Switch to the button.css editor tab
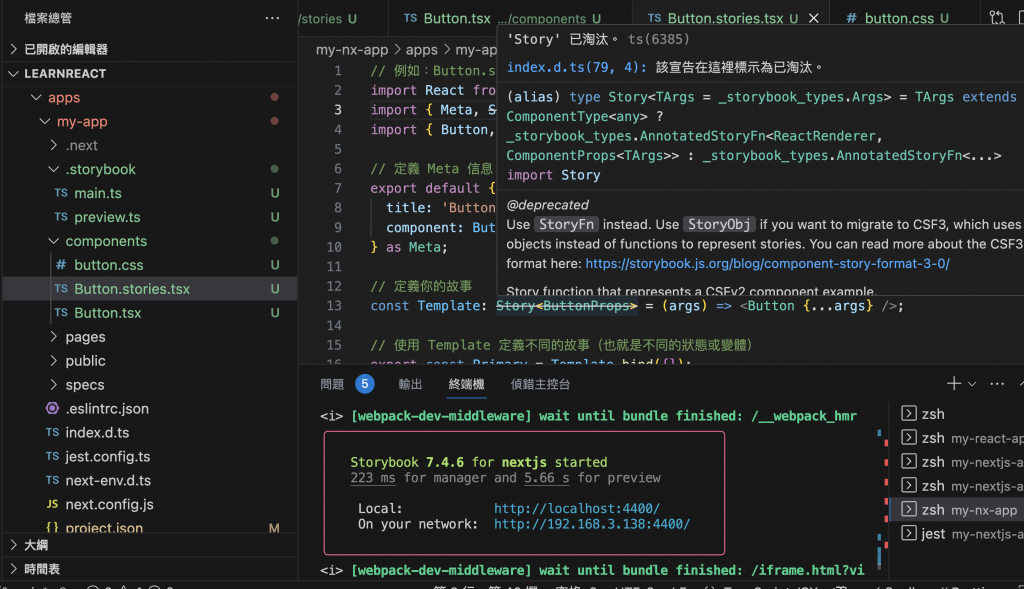The width and height of the screenshot is (1024, 589). (x=899, y=18)
